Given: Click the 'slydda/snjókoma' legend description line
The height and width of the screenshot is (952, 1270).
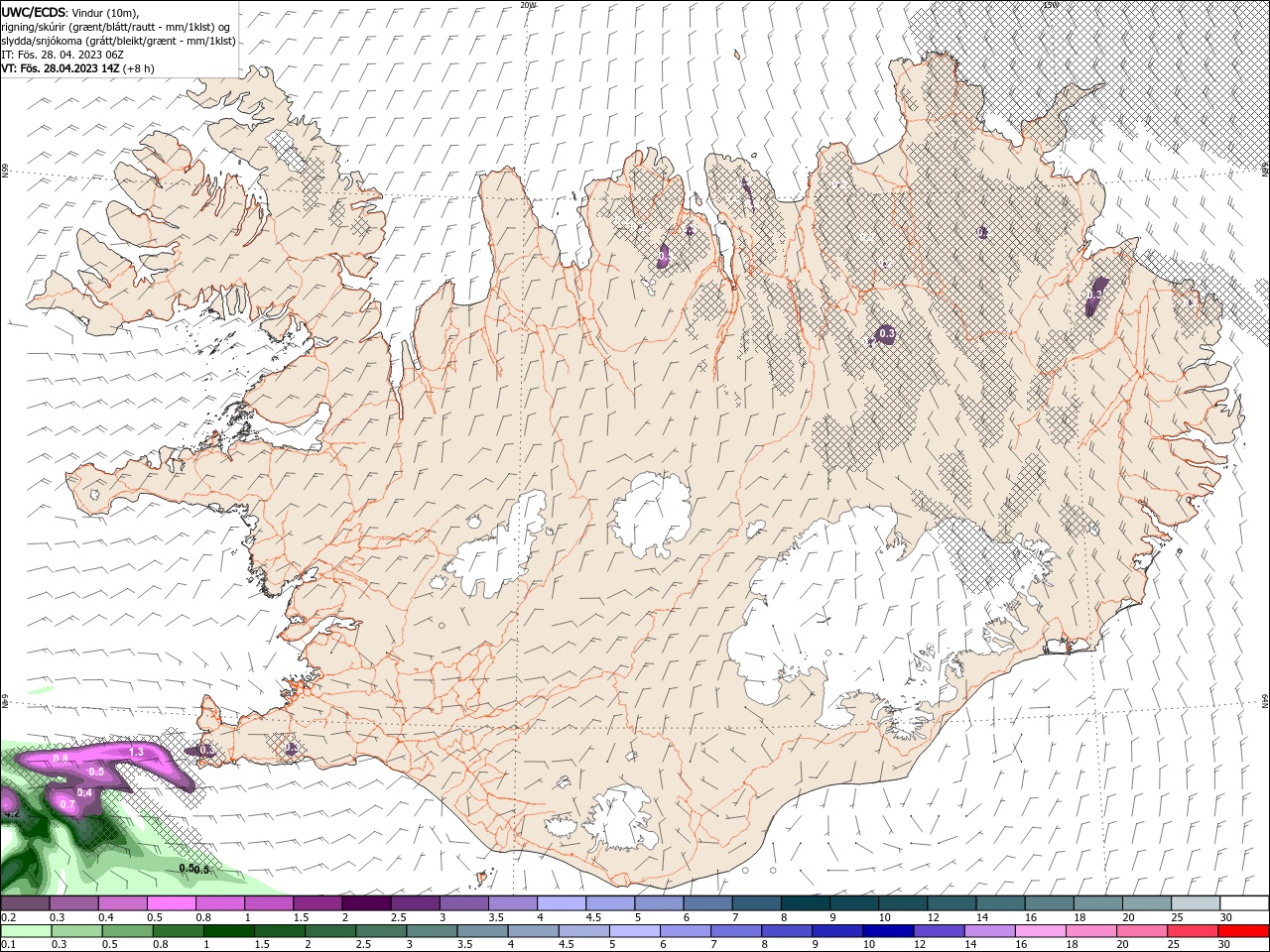Looking at the screenshot, I should click(x=118, y=41).
